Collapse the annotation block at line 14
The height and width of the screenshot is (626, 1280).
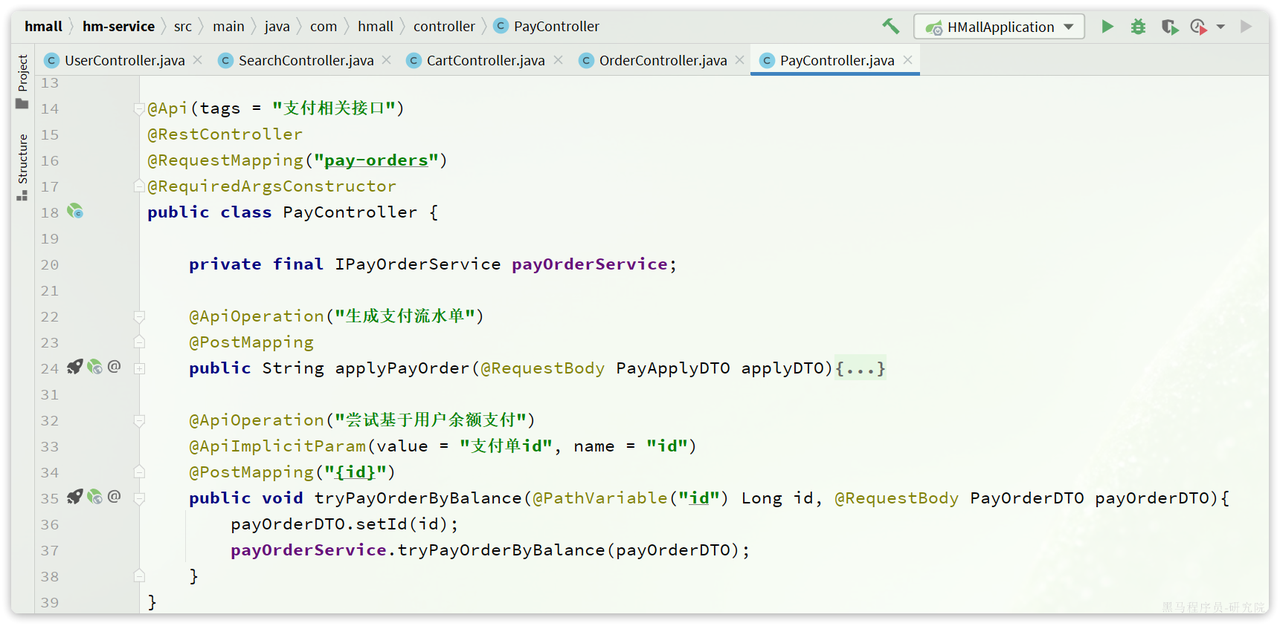pyautogui.click(x=139, y=108)
